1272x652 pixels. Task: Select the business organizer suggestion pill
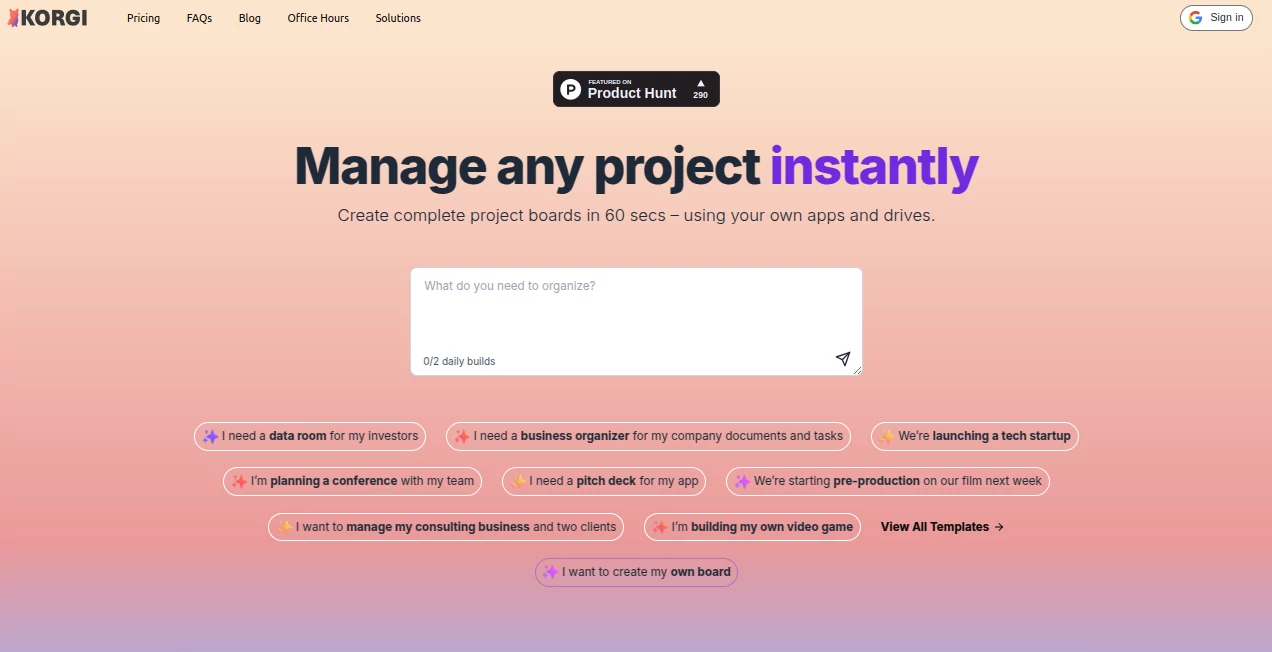click(648, 436)
